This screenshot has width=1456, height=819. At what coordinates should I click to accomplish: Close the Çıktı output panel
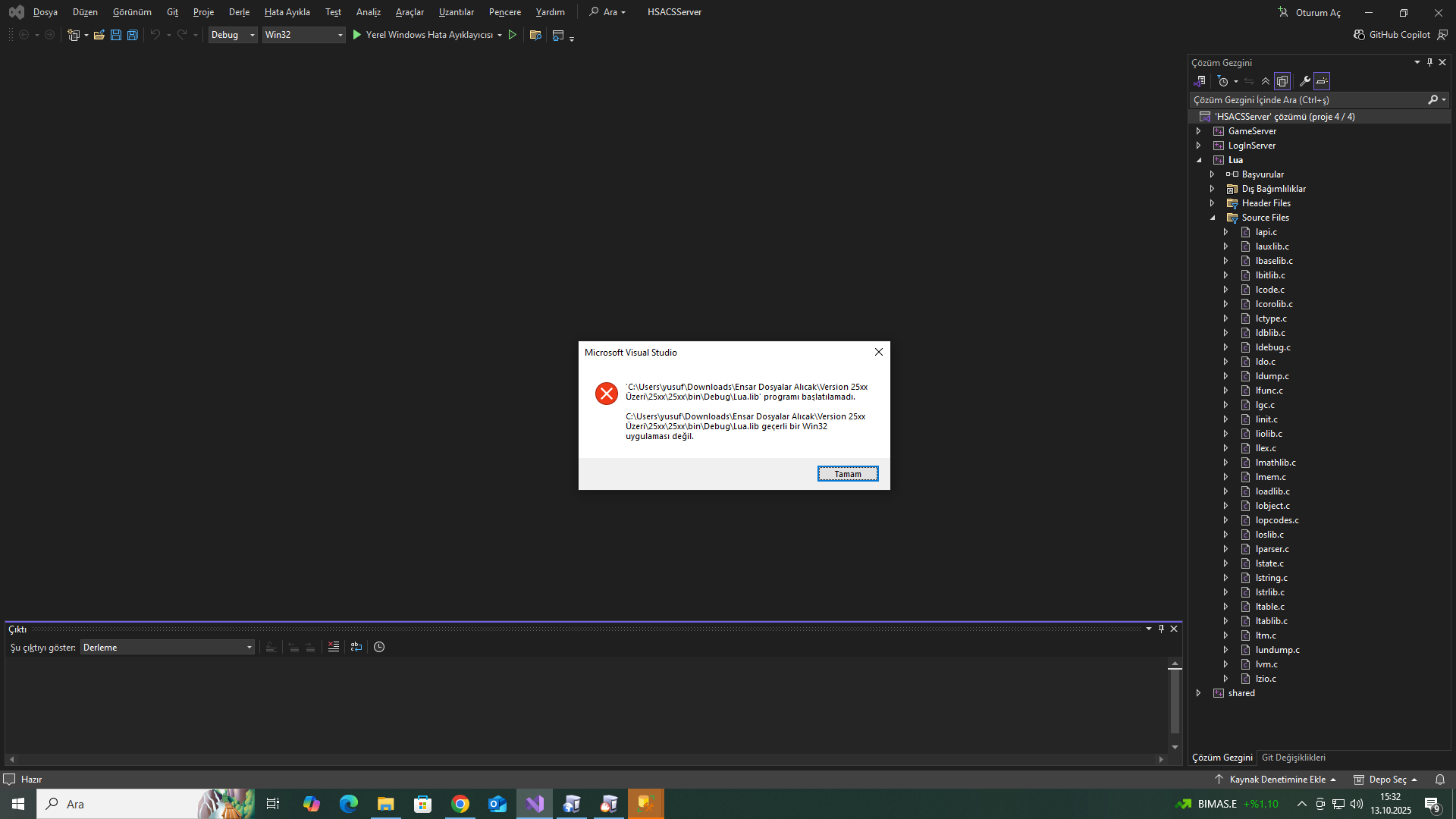[x=1174, y=629]
